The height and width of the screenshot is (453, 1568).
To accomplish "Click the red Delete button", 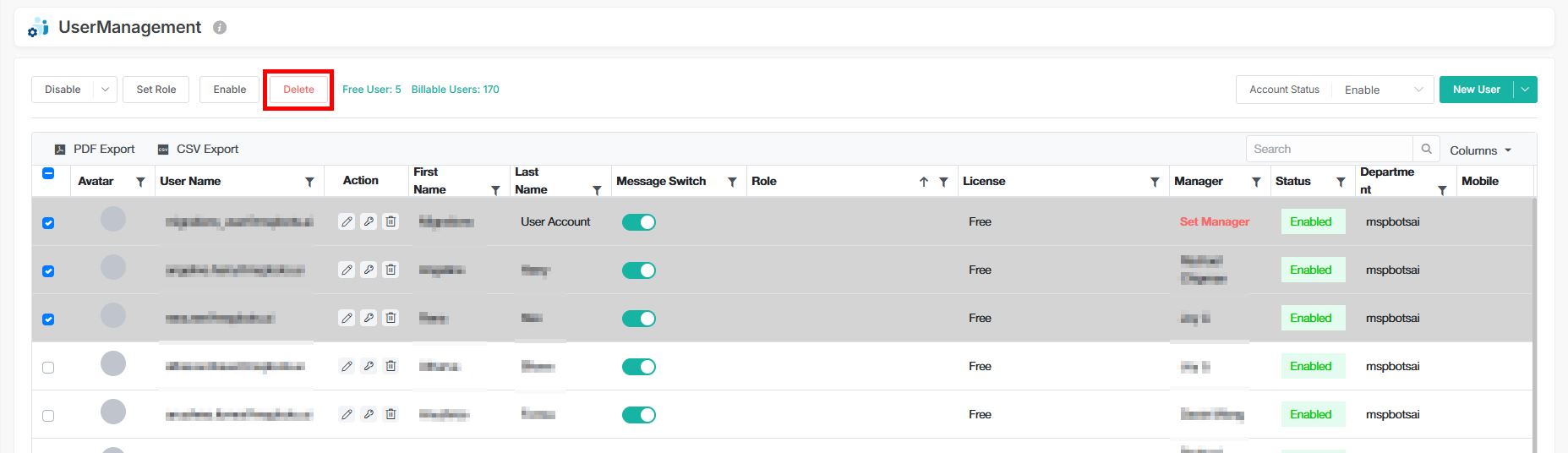I will [x=298, y=90].
